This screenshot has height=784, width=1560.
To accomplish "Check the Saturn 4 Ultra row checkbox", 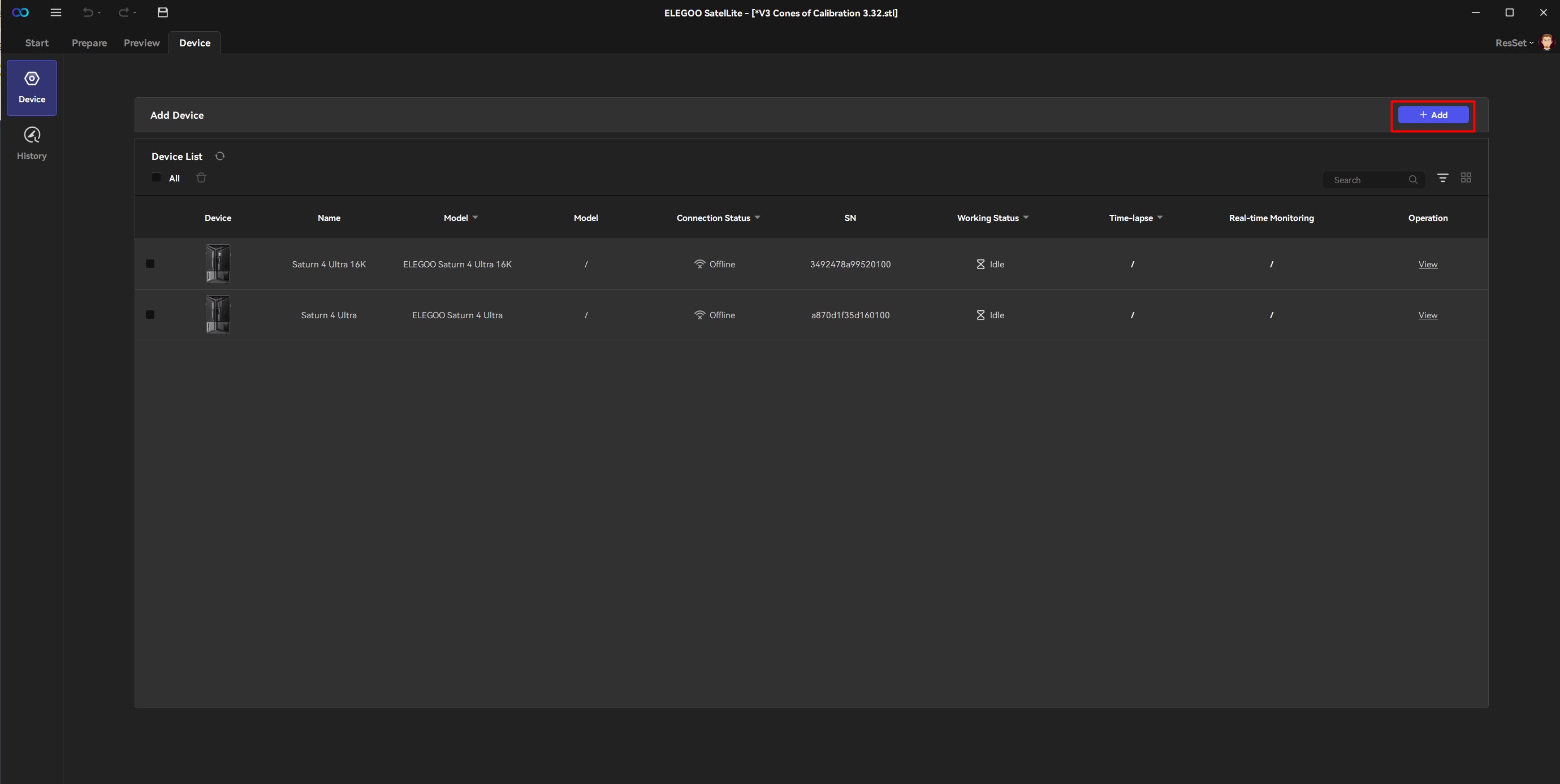I will click(x=150, y=315).
